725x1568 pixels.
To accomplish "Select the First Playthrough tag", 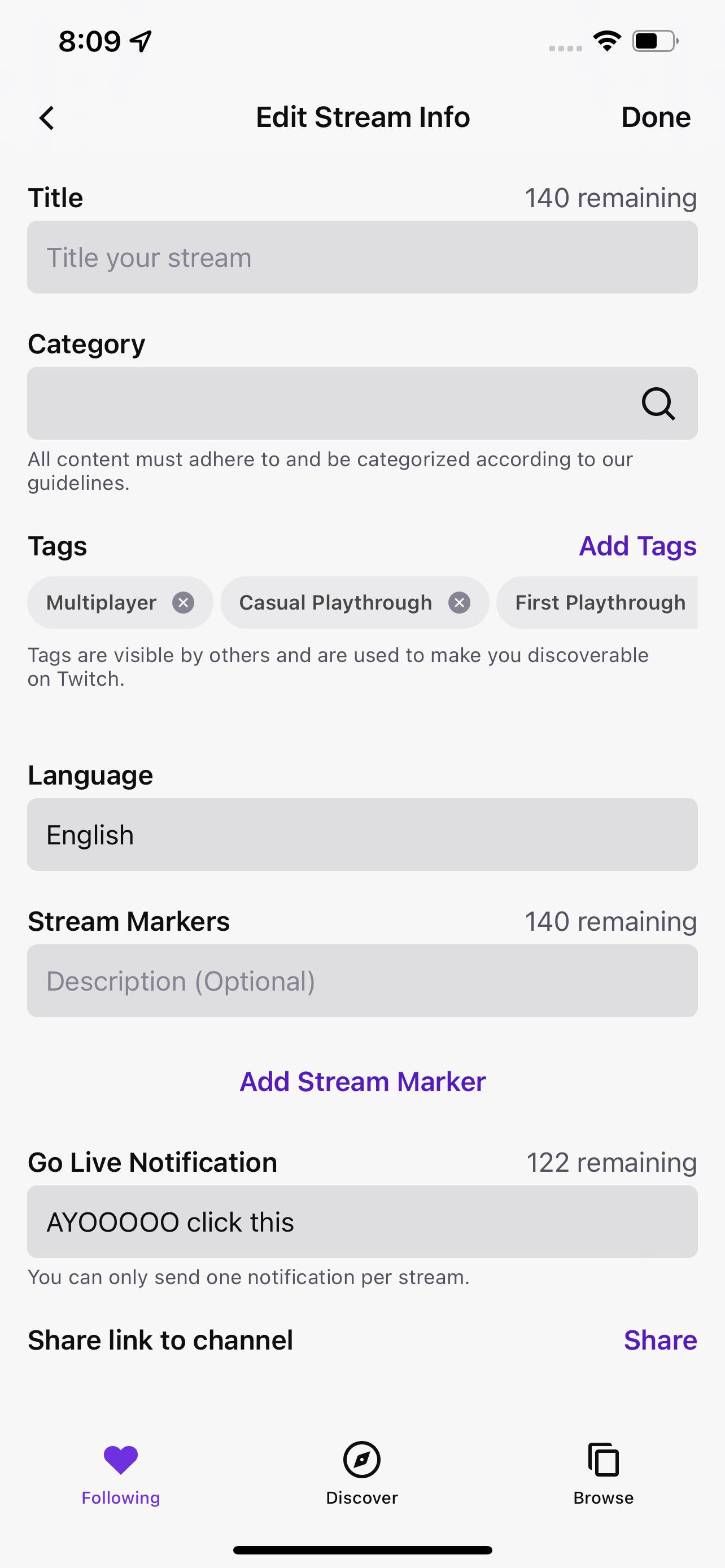I will tap(599, 602).
